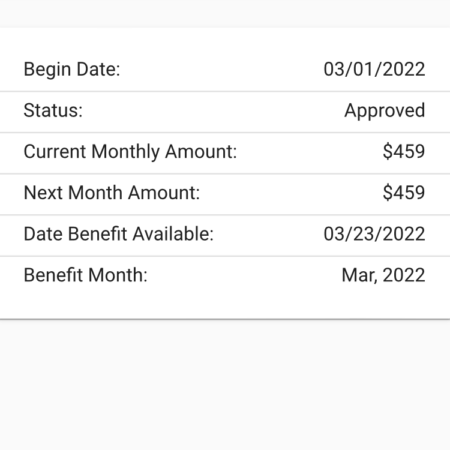Screen dimensions: 450x450
Task: Select the $459 Next Month Amount value
Action: pyautogui.click(x=404, y=192)
